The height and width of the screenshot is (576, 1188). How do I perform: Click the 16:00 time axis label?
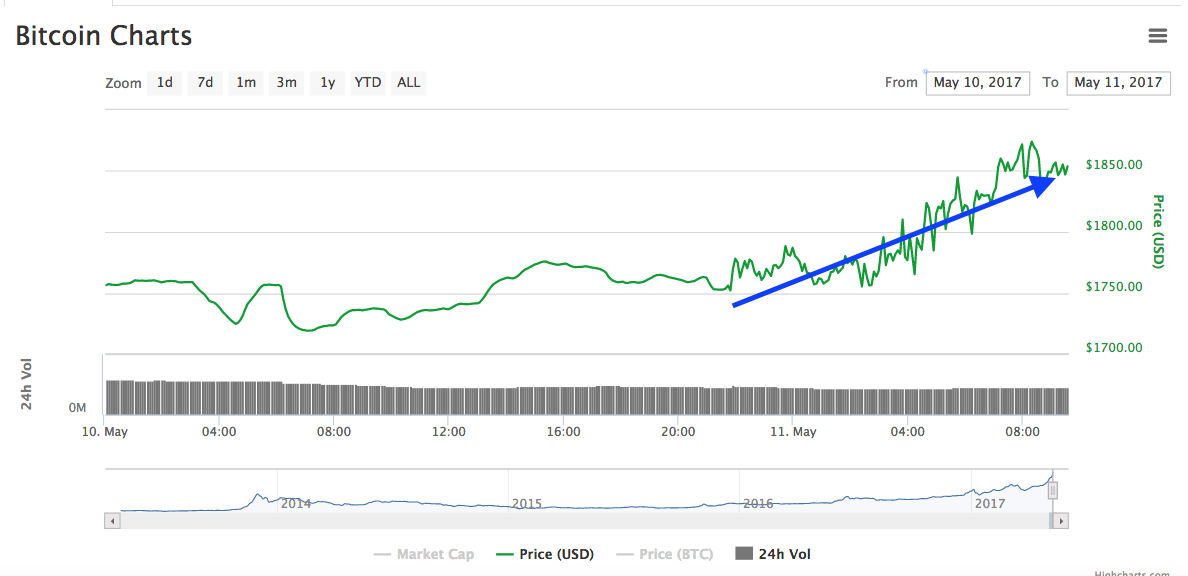tap(563, 432)
